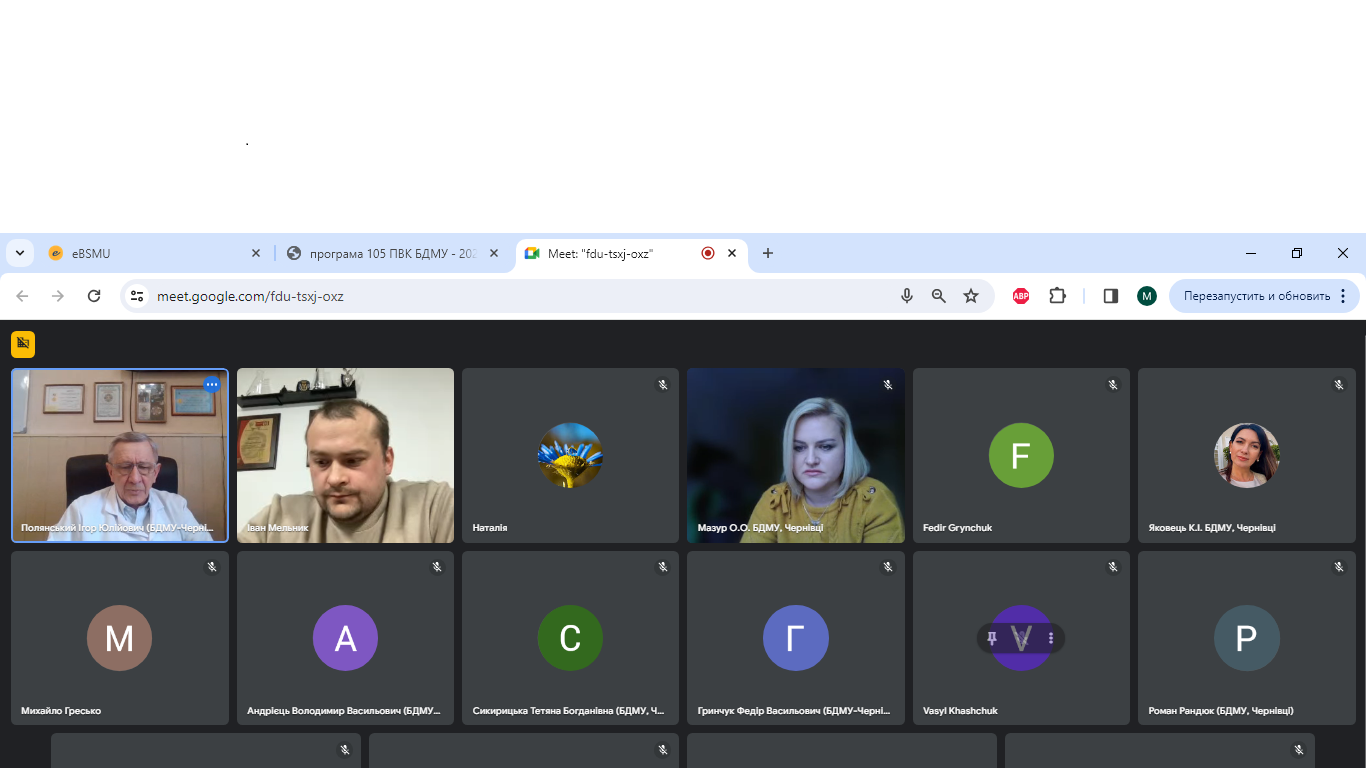The height and width of the screenshot is (768, 1366).
Task: Click Fedir Grynchuk green F avatar
Action: coord(1021,455)
